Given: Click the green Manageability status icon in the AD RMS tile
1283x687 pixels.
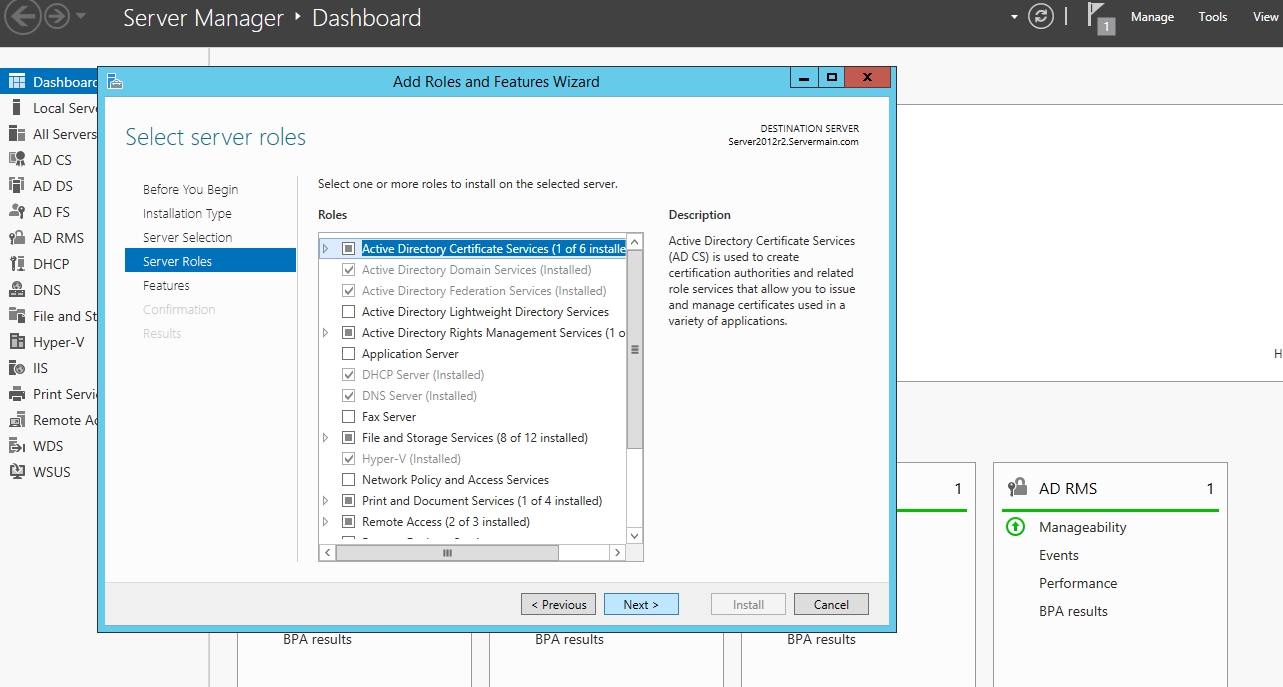Looking at the screenshot, I should tap(1015, 527).
